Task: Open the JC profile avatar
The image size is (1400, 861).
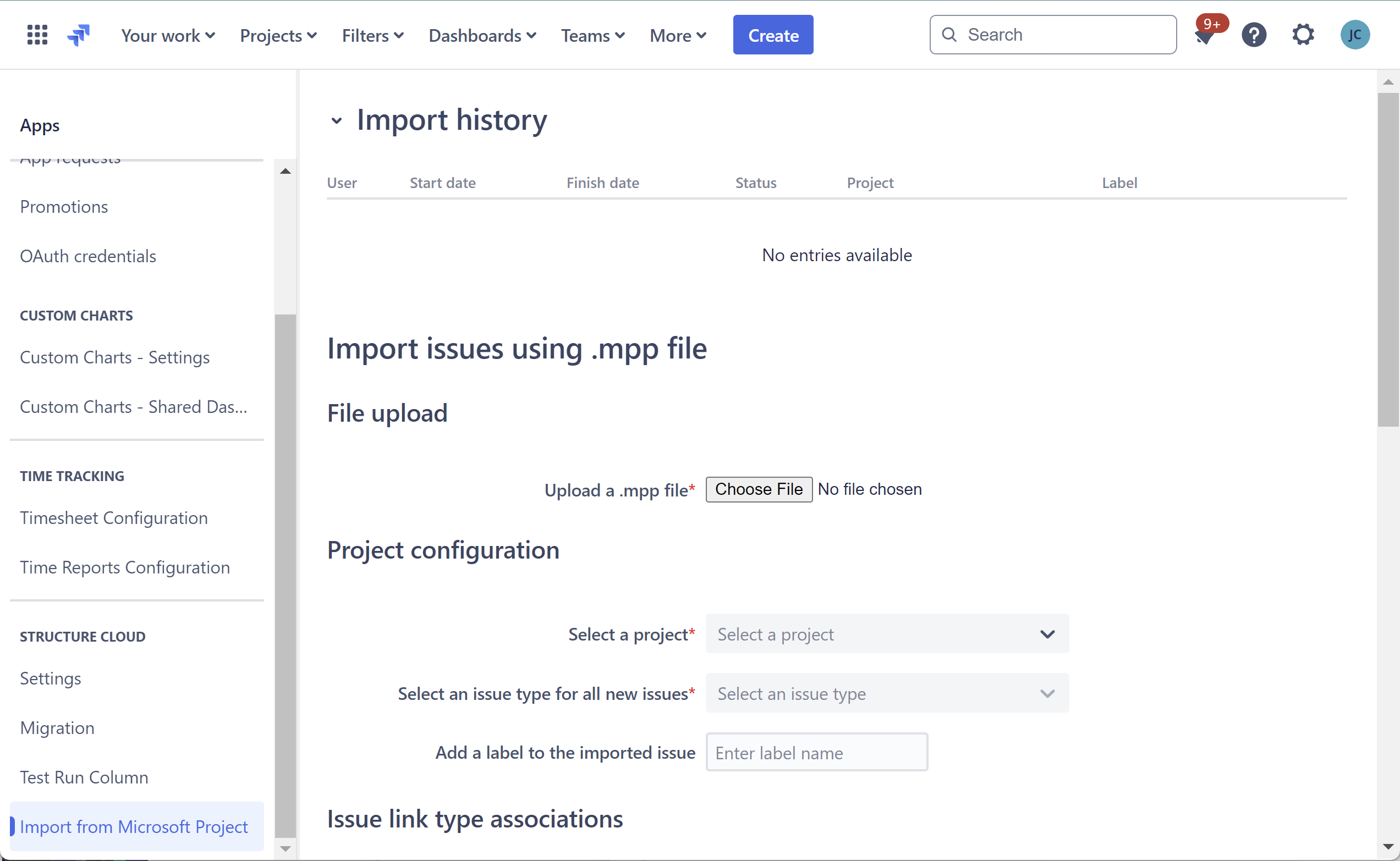Action: pyautogui.click(x=1355, y=35)
